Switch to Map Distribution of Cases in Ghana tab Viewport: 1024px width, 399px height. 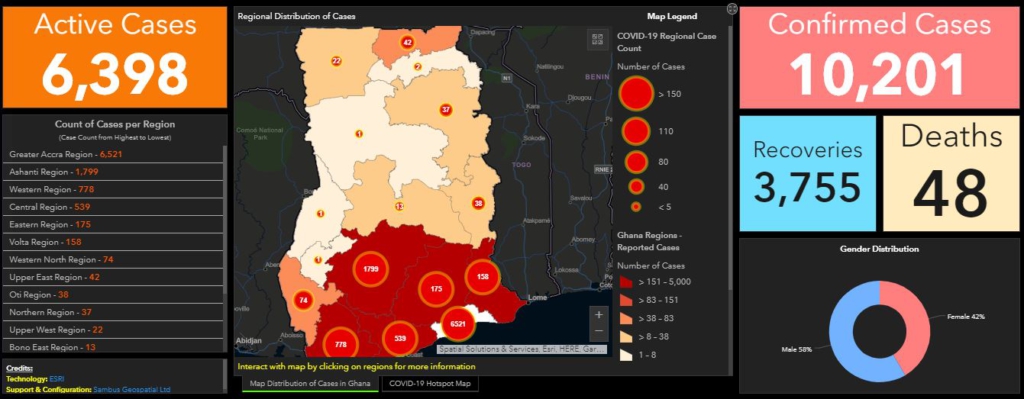[x=310, y=383]
